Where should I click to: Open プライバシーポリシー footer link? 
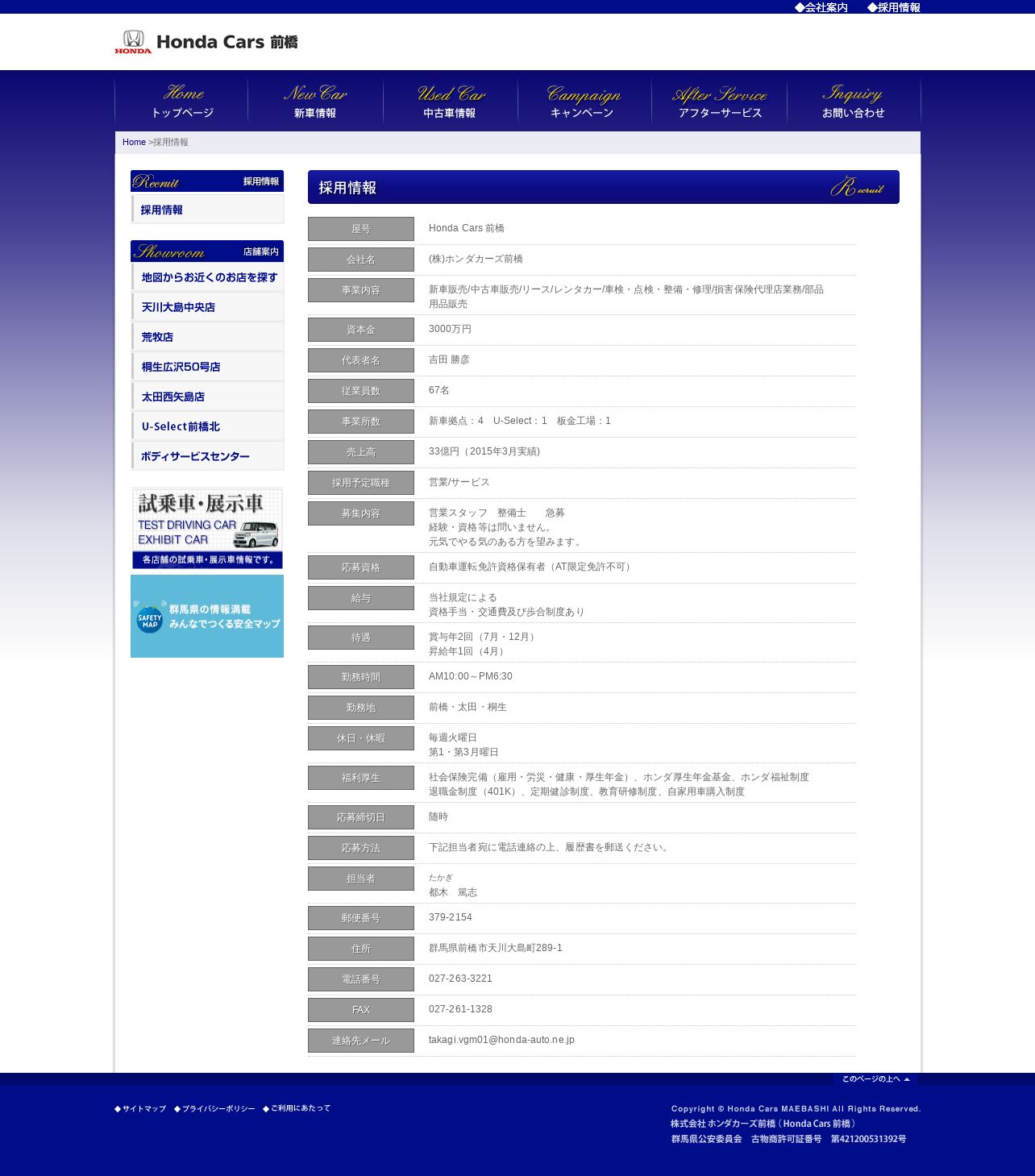214,1108
